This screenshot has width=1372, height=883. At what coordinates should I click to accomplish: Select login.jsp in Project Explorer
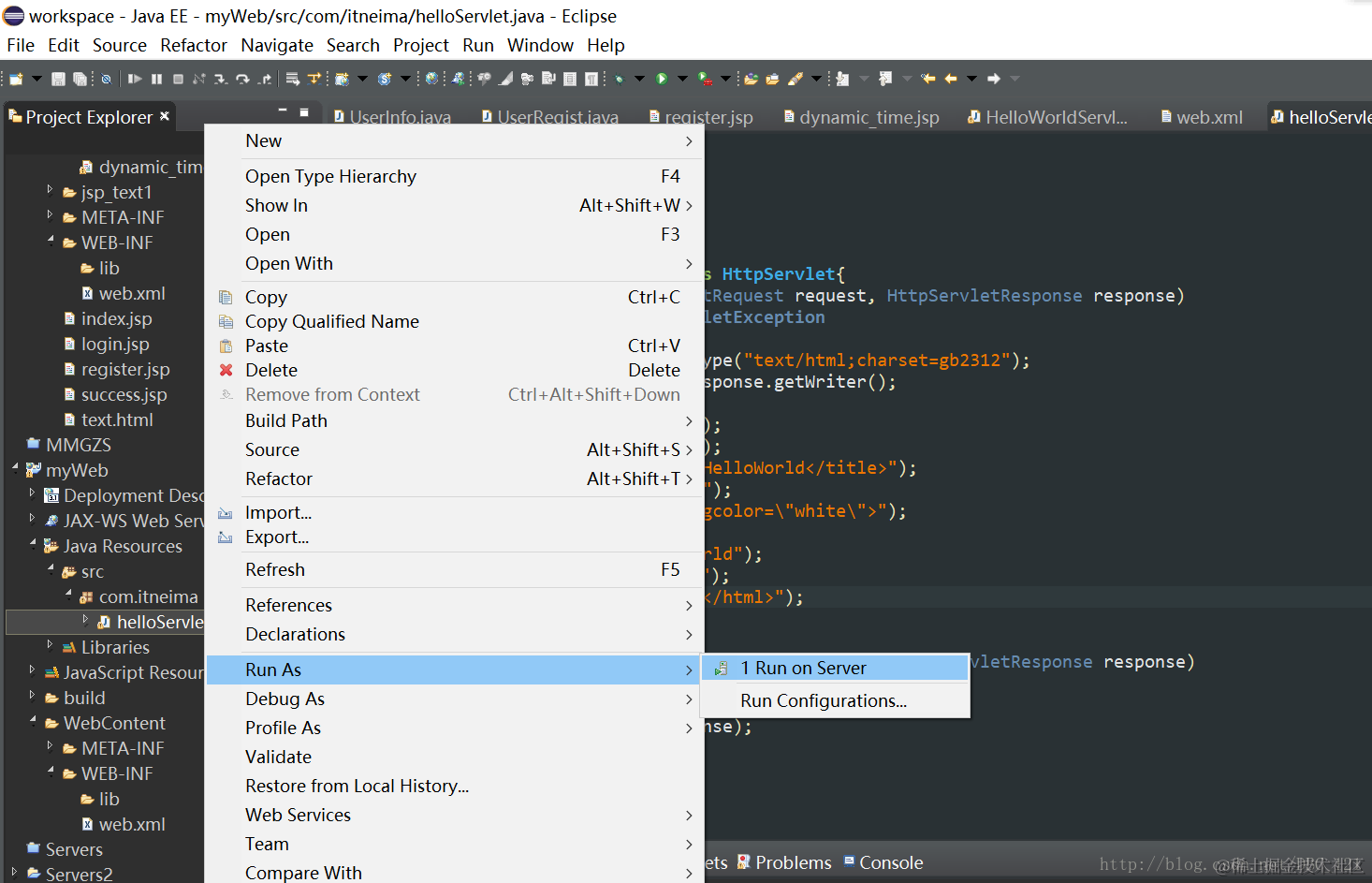coord(115,344)
